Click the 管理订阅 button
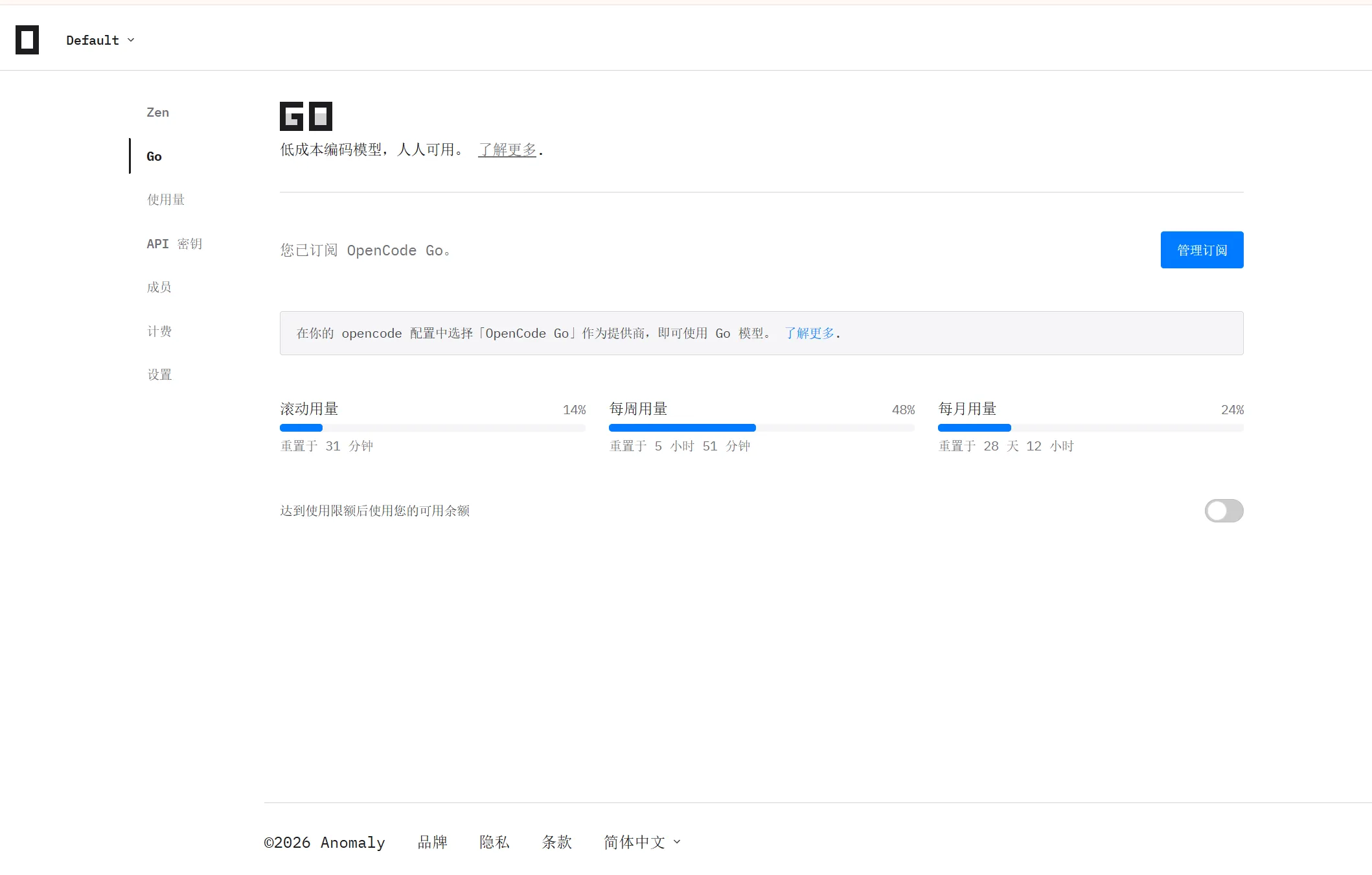Image resolution: width=1372 pixels, height=875 pixels. tap(1202, 250)
